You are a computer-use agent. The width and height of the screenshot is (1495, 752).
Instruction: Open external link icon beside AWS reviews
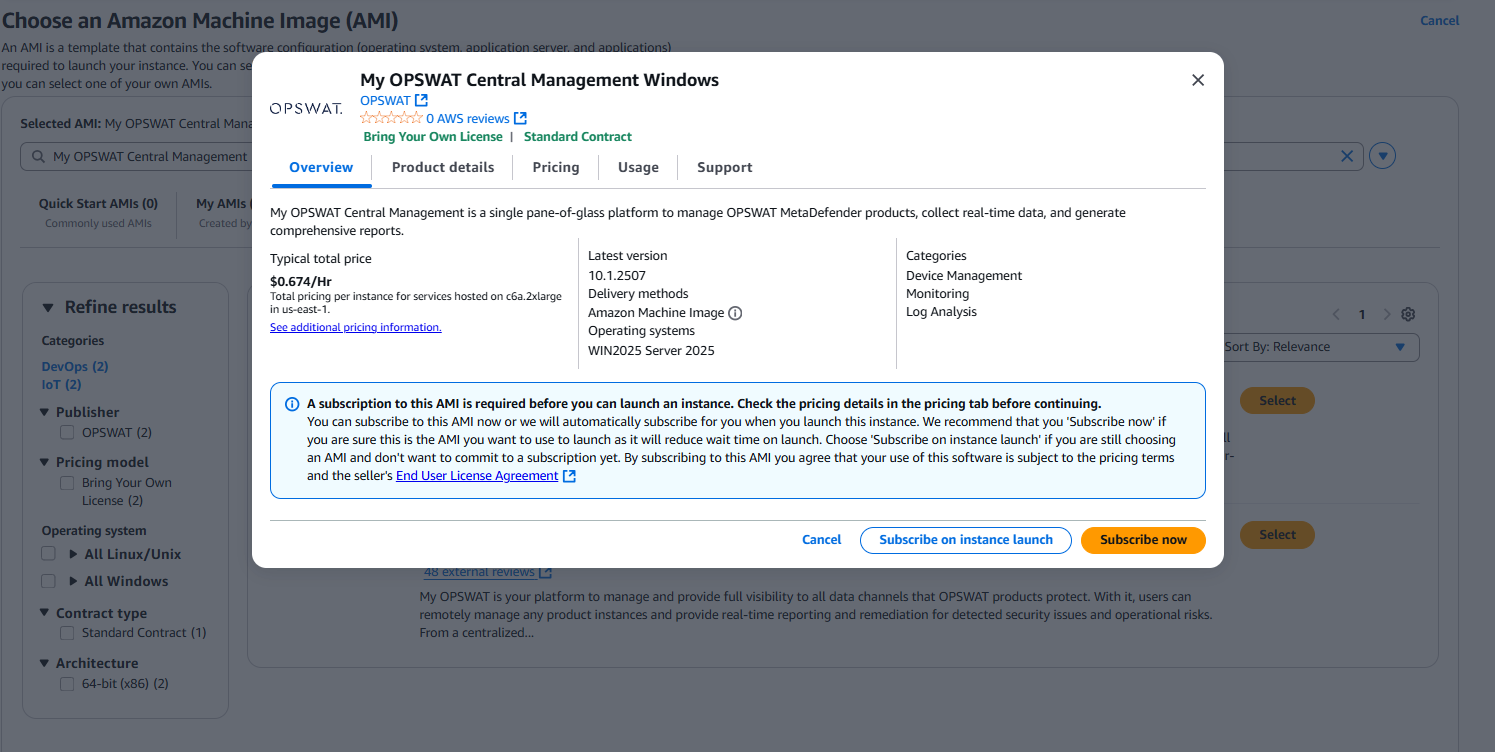(520, 118)
